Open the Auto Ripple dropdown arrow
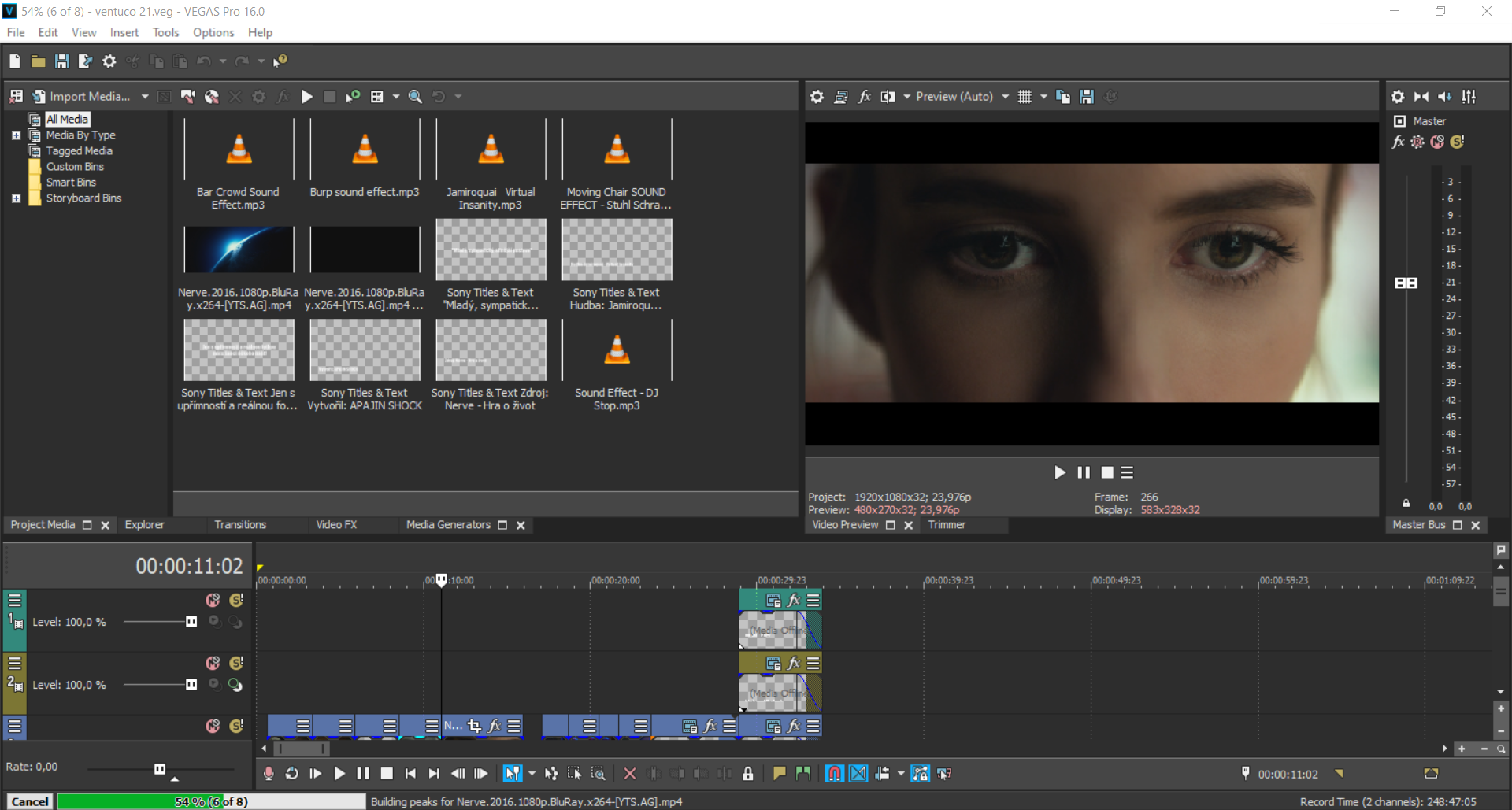The height and width of the screenshot is (810, 1512). pyautogui.click(x=901, y=774)
